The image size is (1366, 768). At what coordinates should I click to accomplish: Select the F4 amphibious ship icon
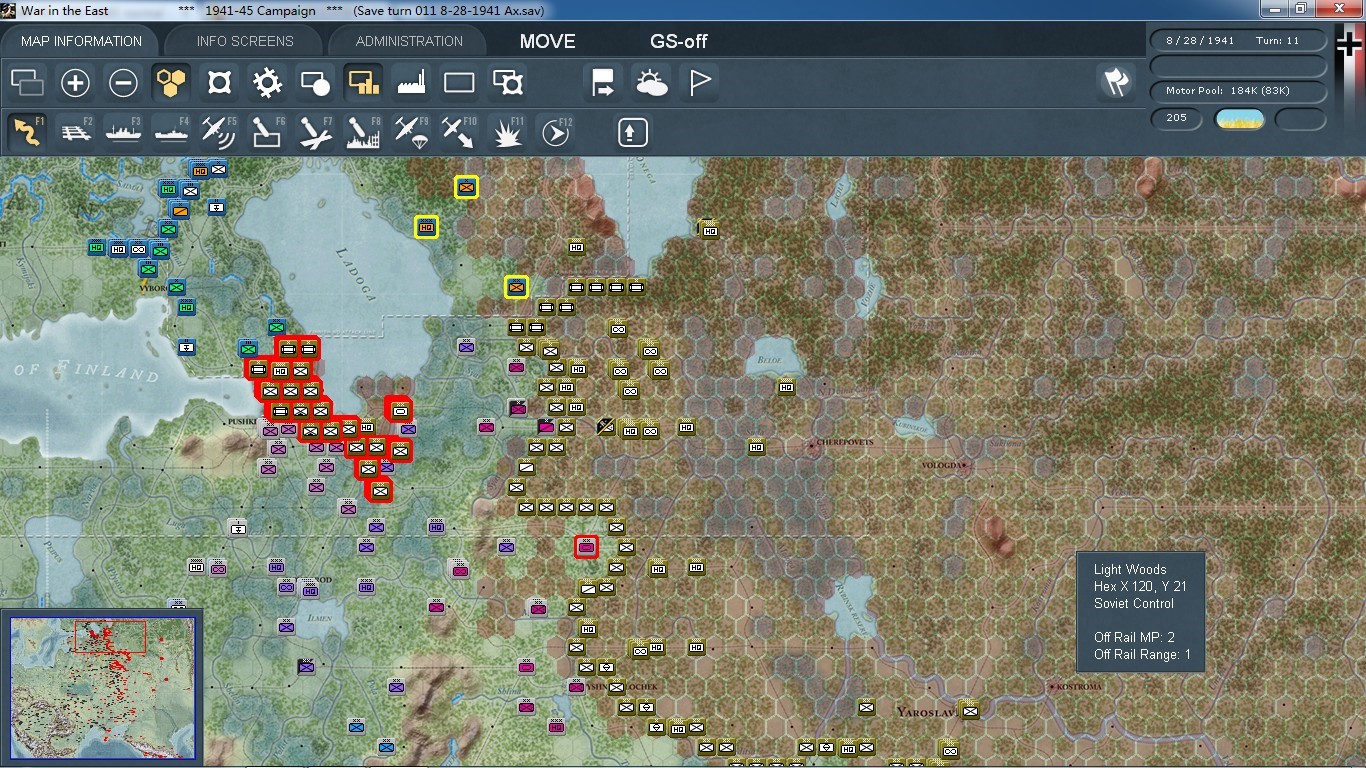[171, 132]
